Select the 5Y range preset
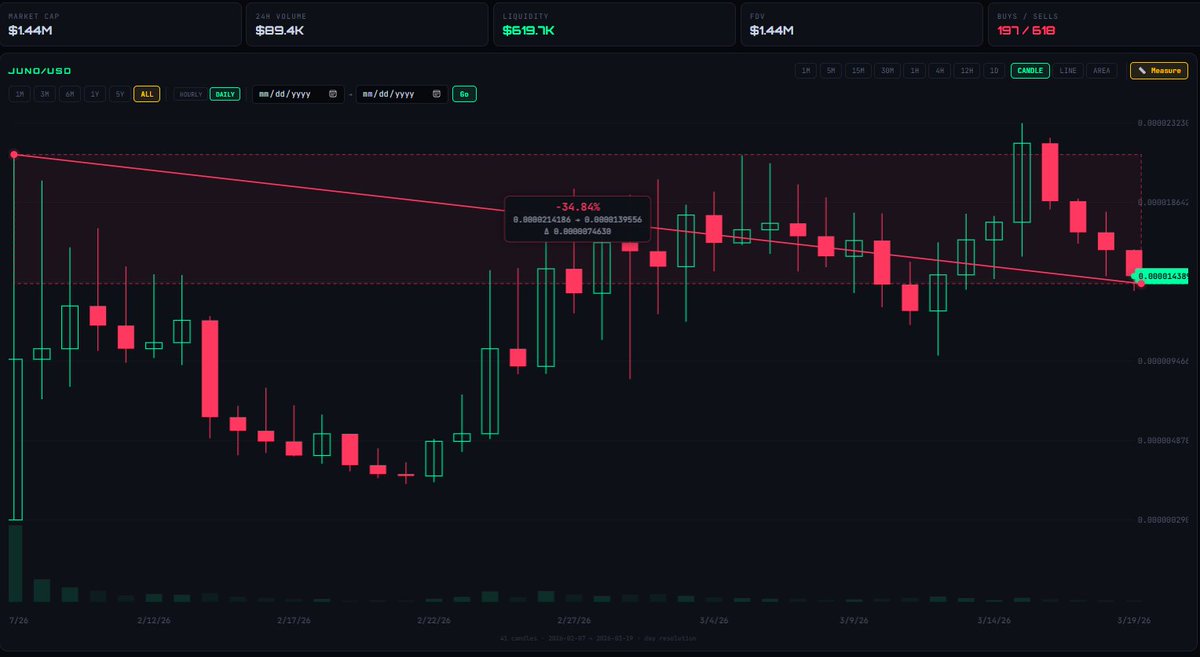The height and width of the screenshot is (657, 1200). [119, 94]
